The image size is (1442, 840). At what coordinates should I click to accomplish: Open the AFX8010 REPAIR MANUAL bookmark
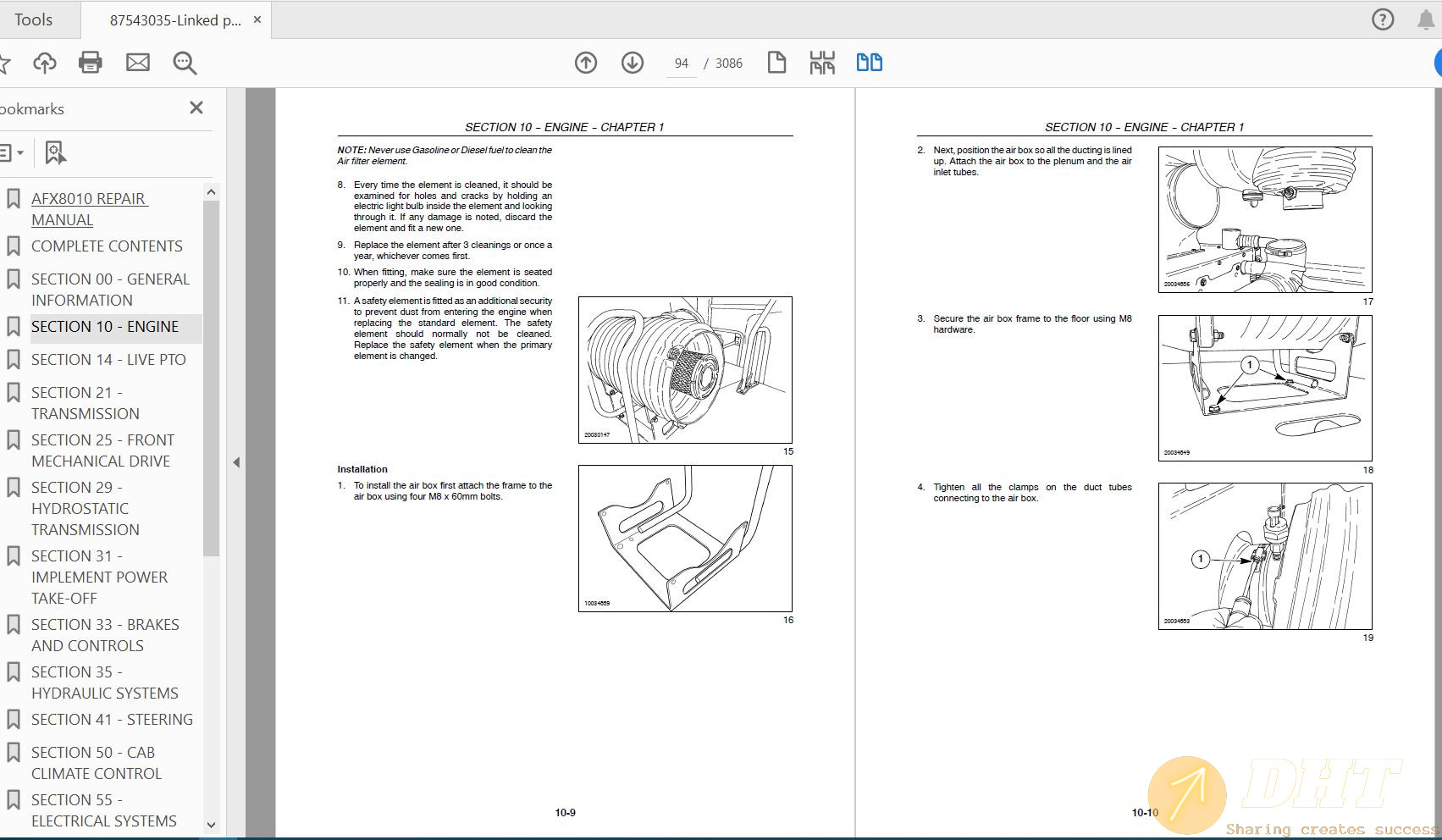[x=89, y=209]
